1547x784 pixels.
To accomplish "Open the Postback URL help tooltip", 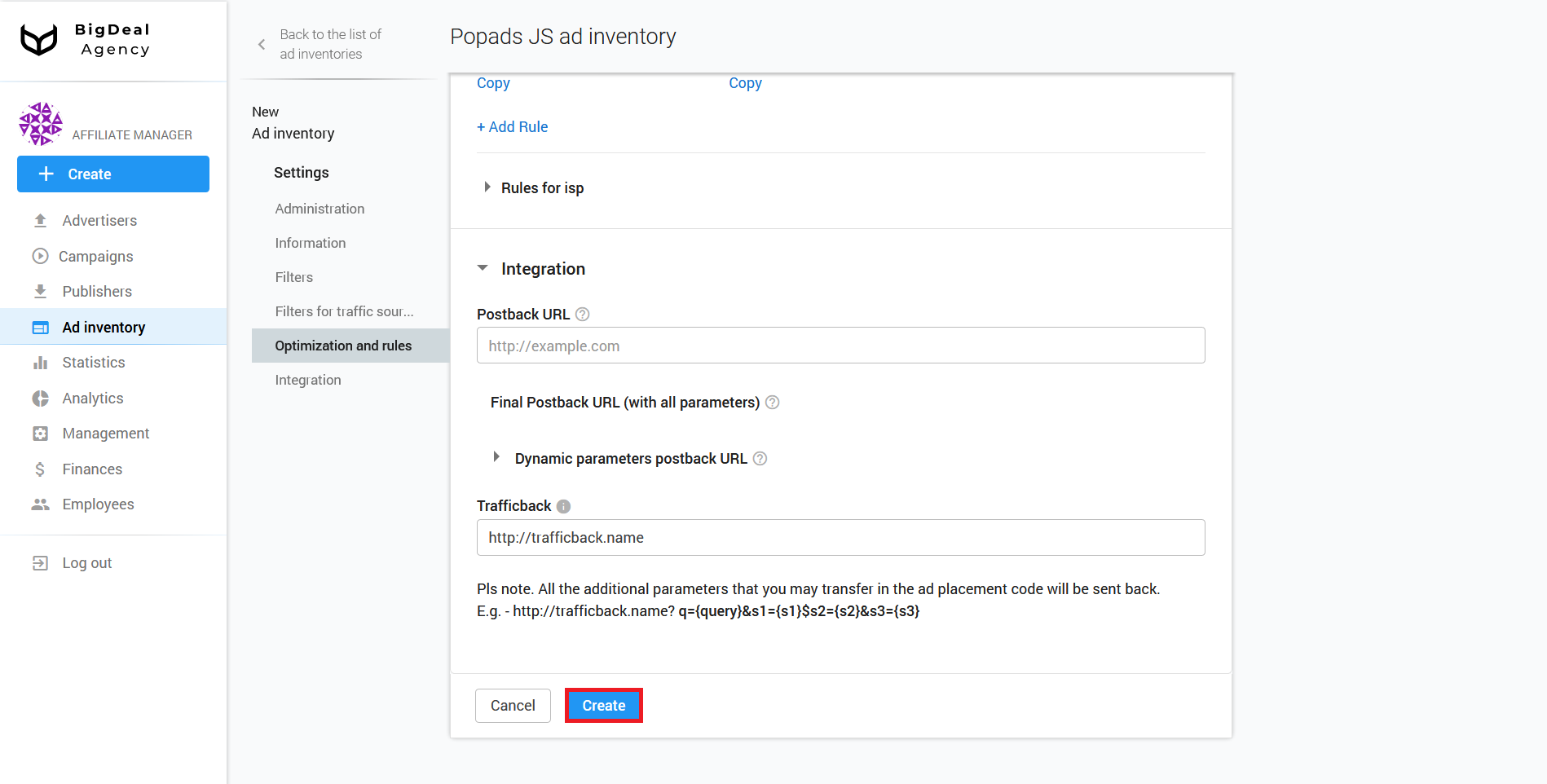I will click(582, 314).
